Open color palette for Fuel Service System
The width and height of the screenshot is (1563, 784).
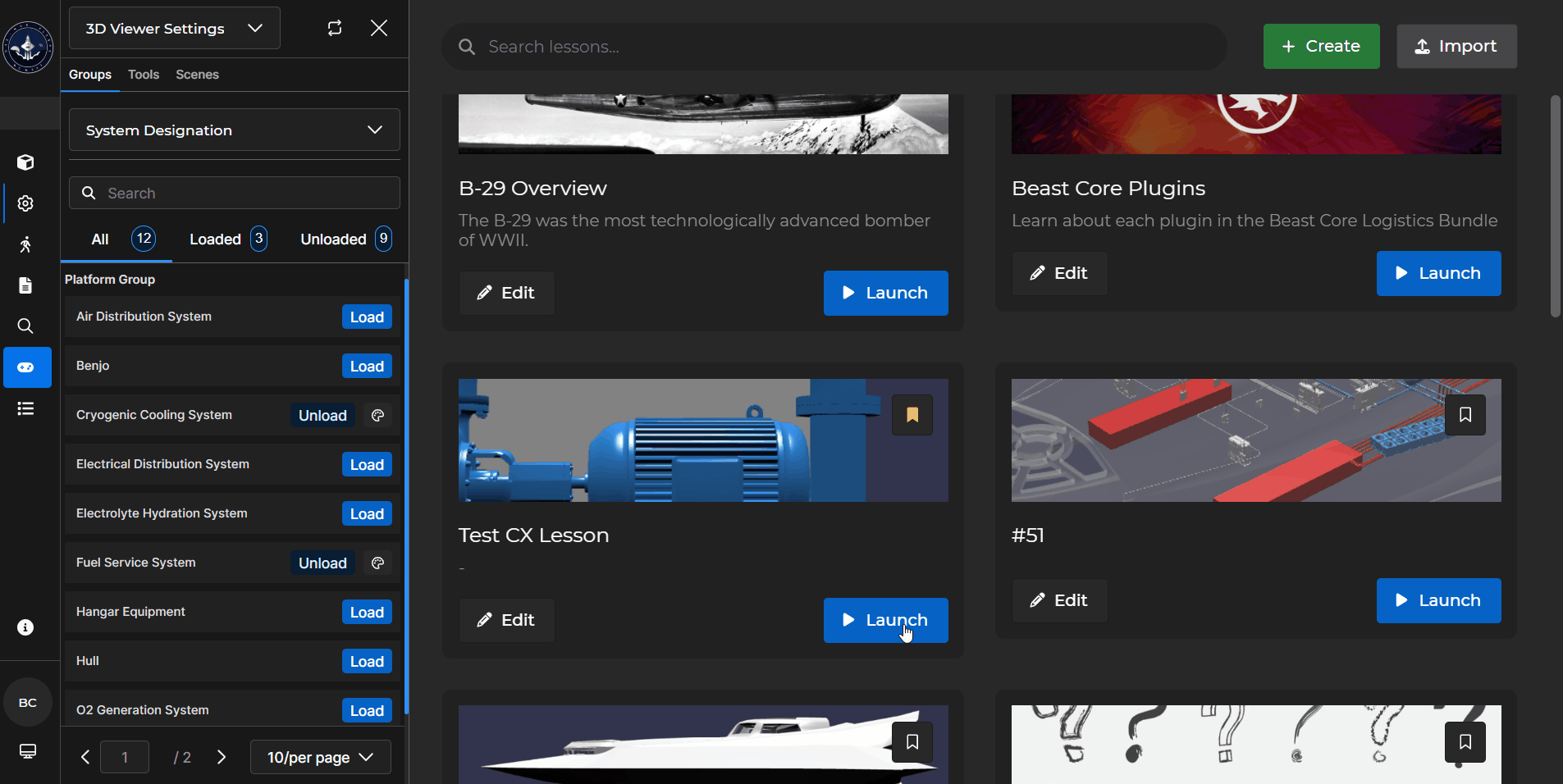click(x=377, y=563)
